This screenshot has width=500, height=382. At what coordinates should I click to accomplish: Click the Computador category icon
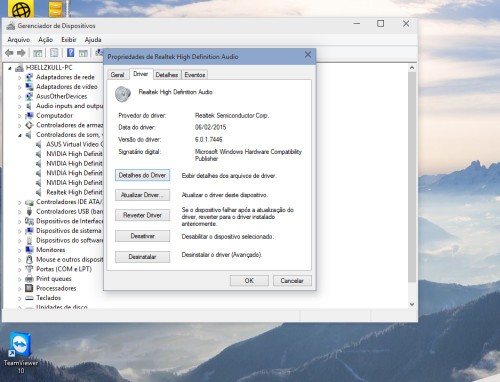click(x=29, y=115)
